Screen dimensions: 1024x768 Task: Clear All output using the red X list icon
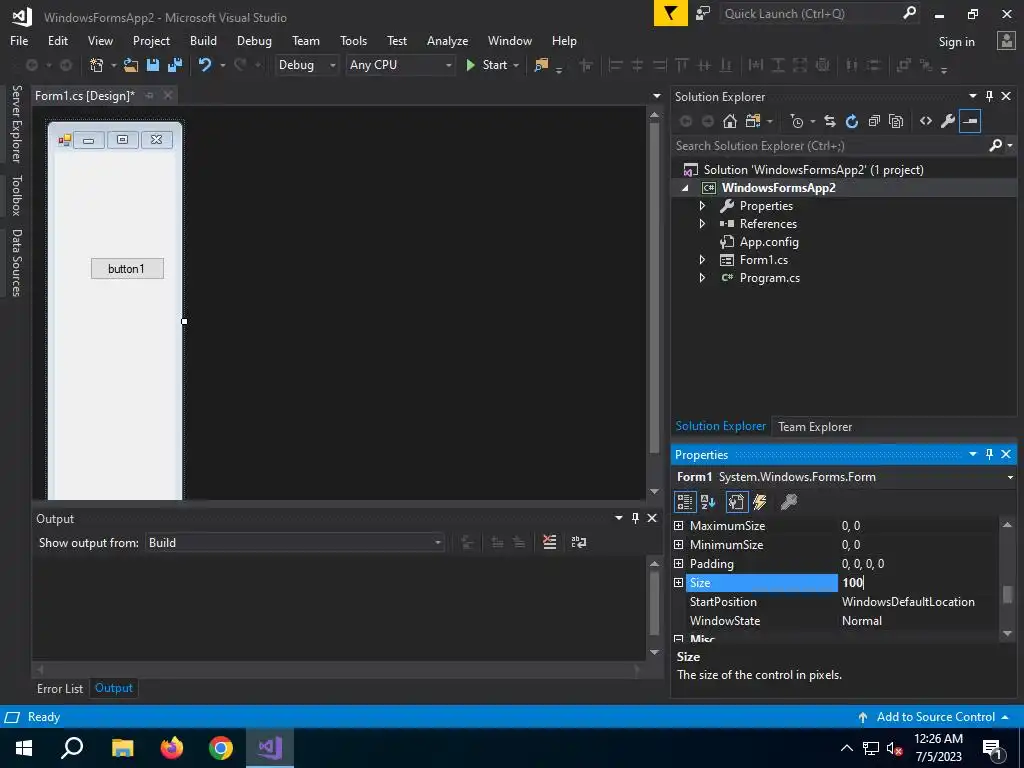pos(550,542)
